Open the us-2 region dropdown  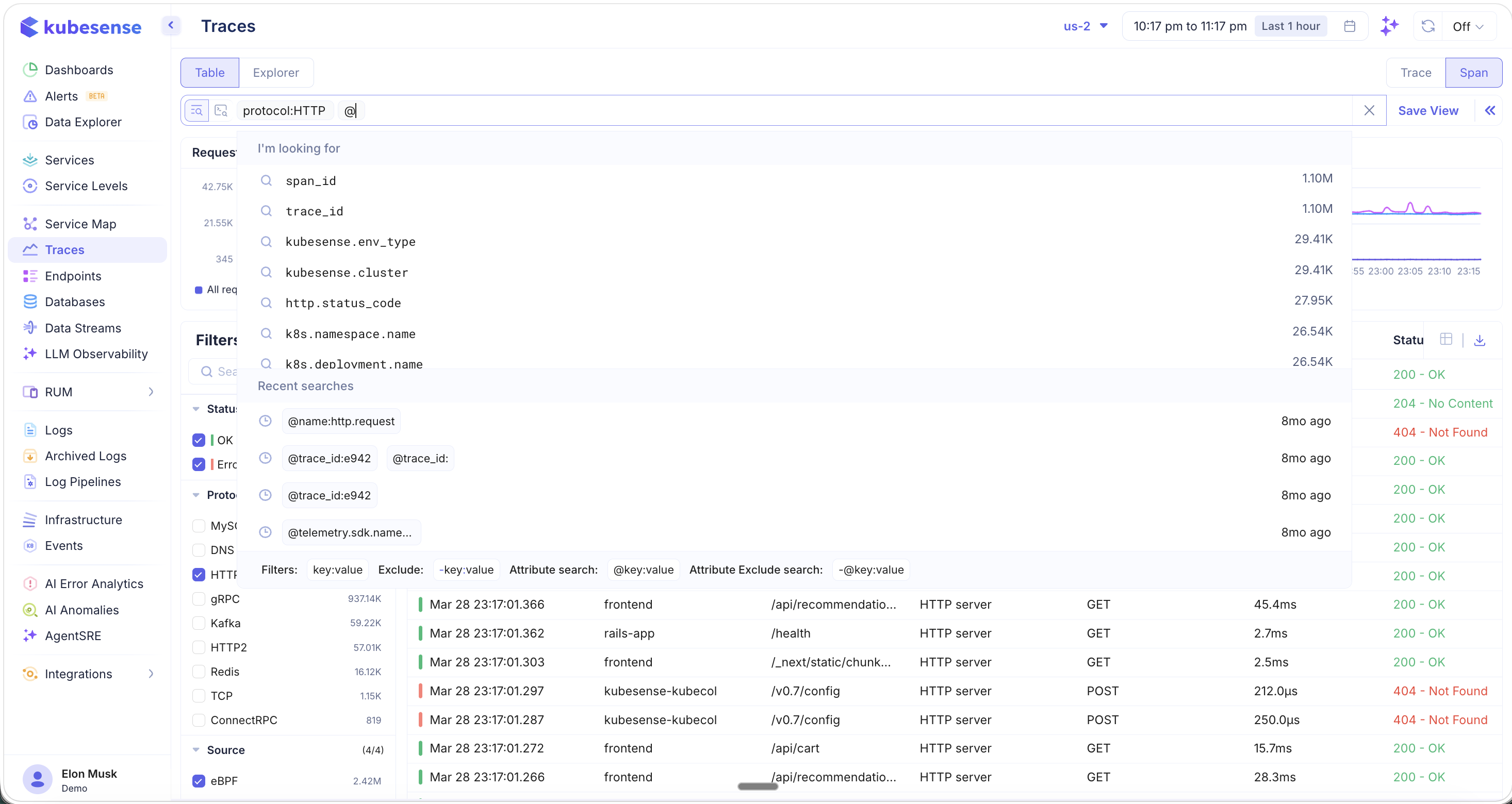(1086, 26)
